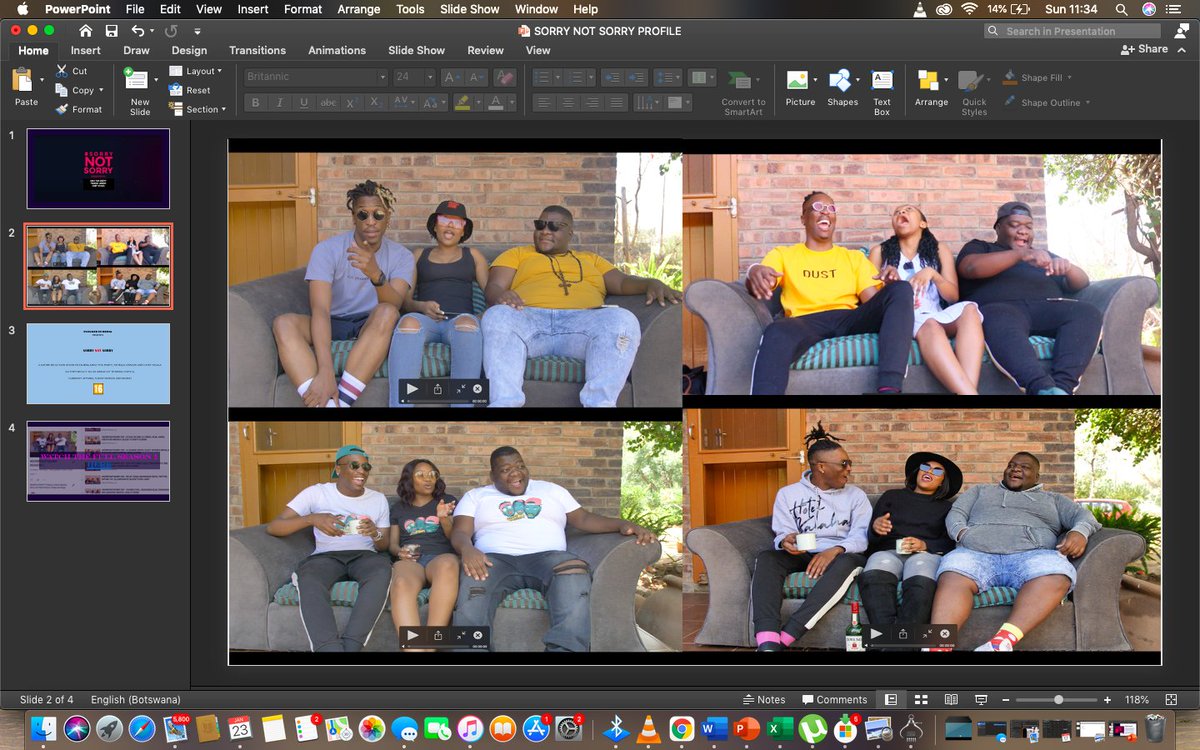The width and height of the screenshot is (1200, 750).
Task: Toggle strikethrough text formatting
Action: click(328, 103)
